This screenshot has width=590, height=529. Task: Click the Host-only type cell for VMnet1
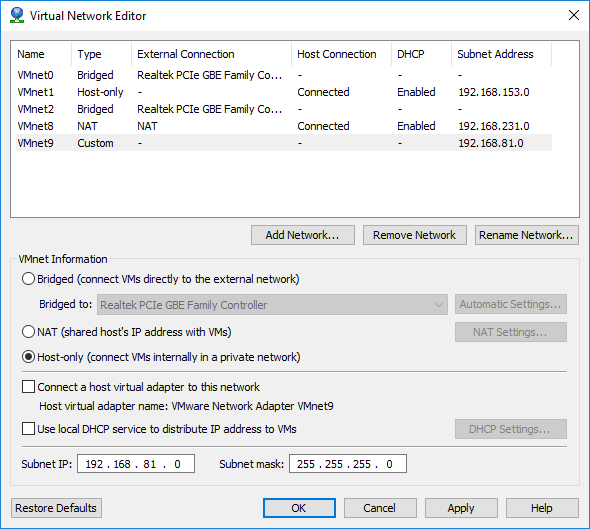(x=100, y=92)
